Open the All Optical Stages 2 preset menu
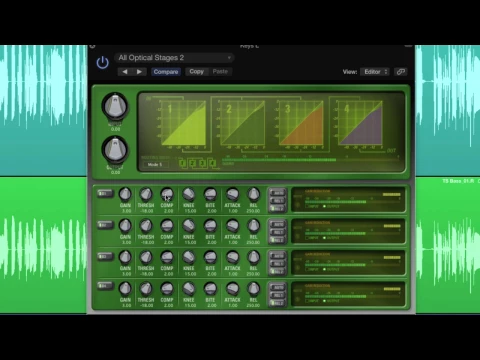The image size is (480, 360). point(174,58)
